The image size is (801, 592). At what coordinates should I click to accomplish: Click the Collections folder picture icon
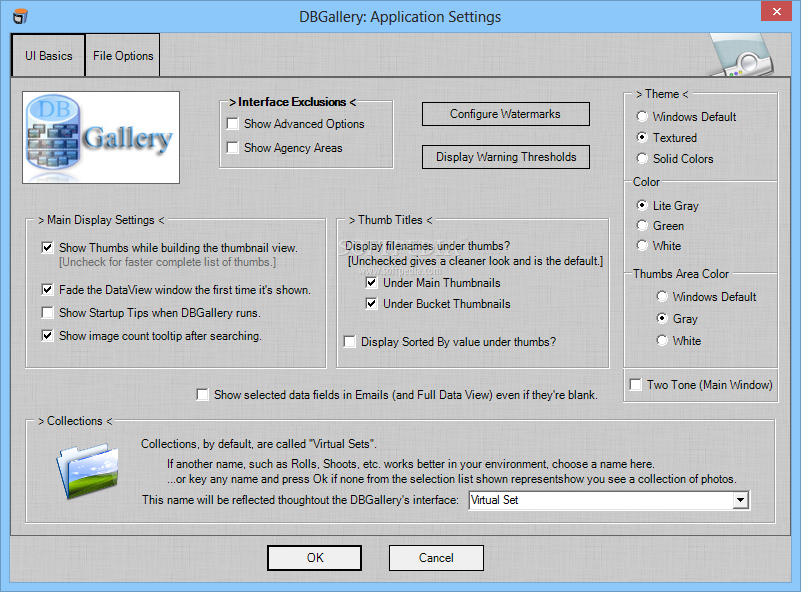click(x=88, y=470)
